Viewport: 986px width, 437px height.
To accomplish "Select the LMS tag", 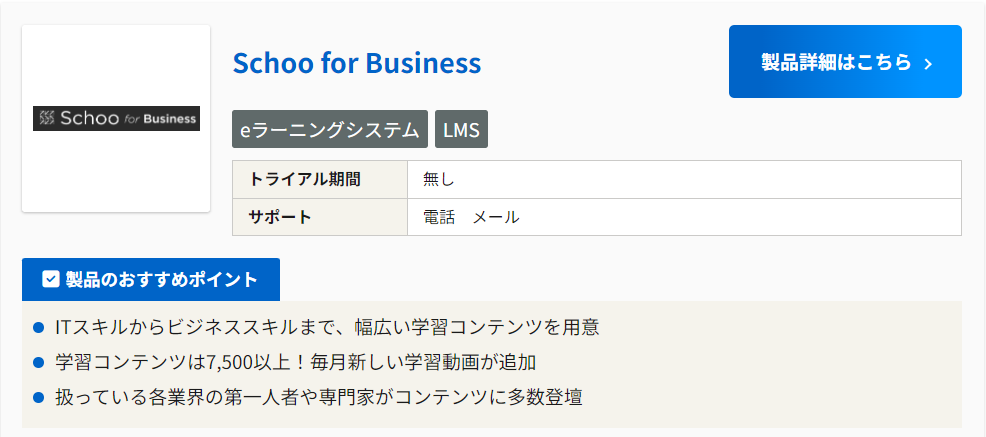I will pos(461,129).
